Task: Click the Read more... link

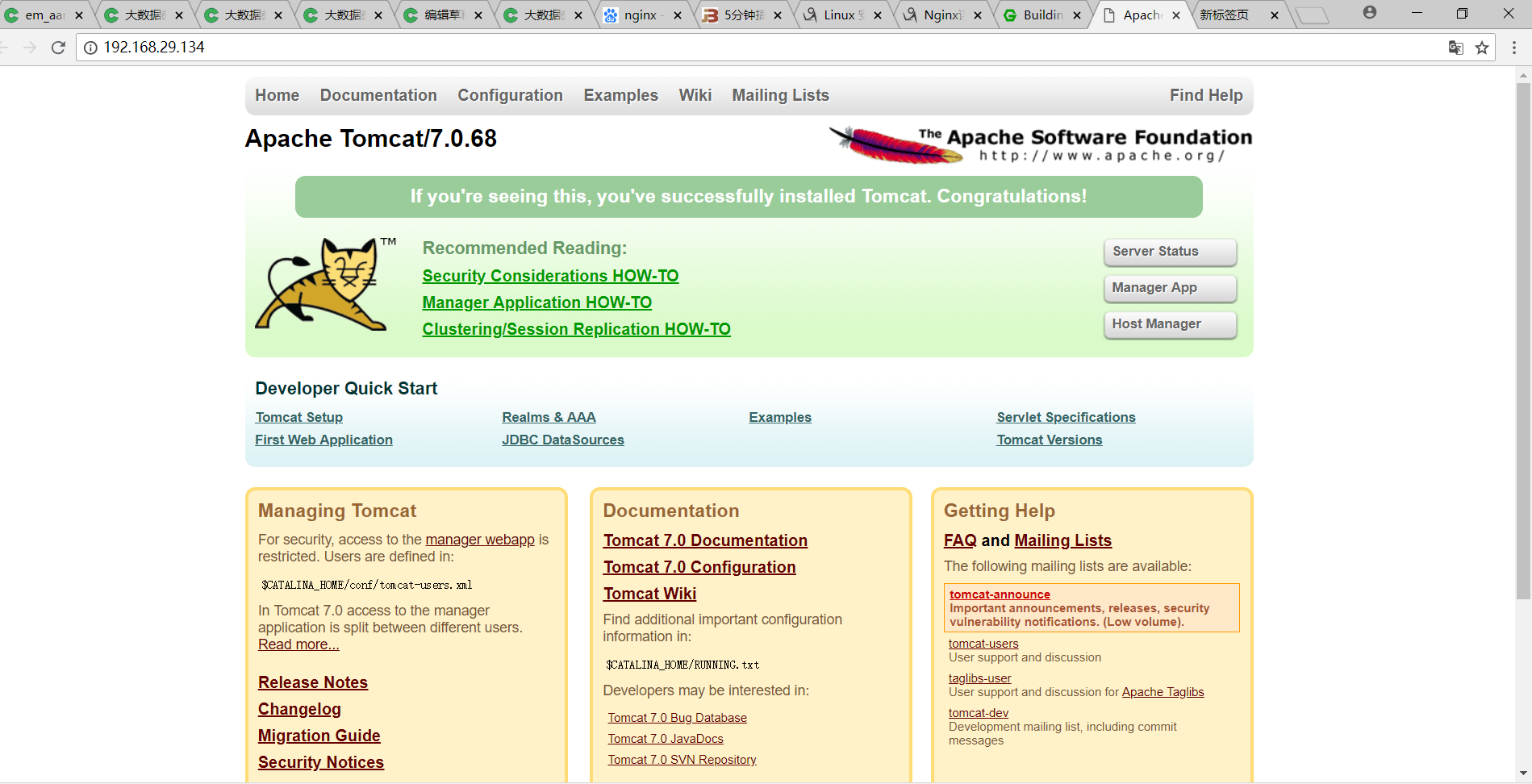Action: tap(298, 644)
